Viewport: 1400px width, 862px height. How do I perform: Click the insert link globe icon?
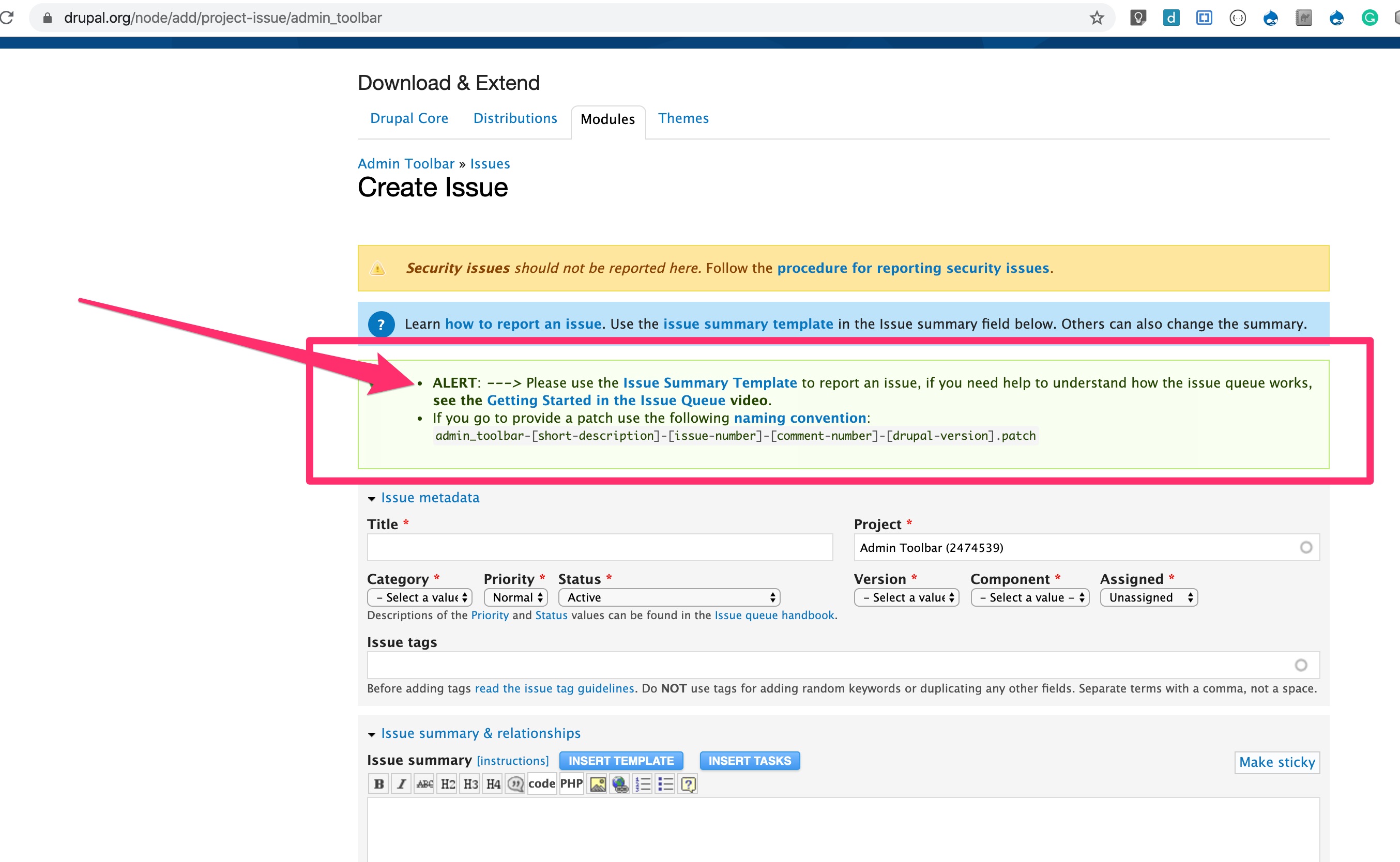coord(620,784)
